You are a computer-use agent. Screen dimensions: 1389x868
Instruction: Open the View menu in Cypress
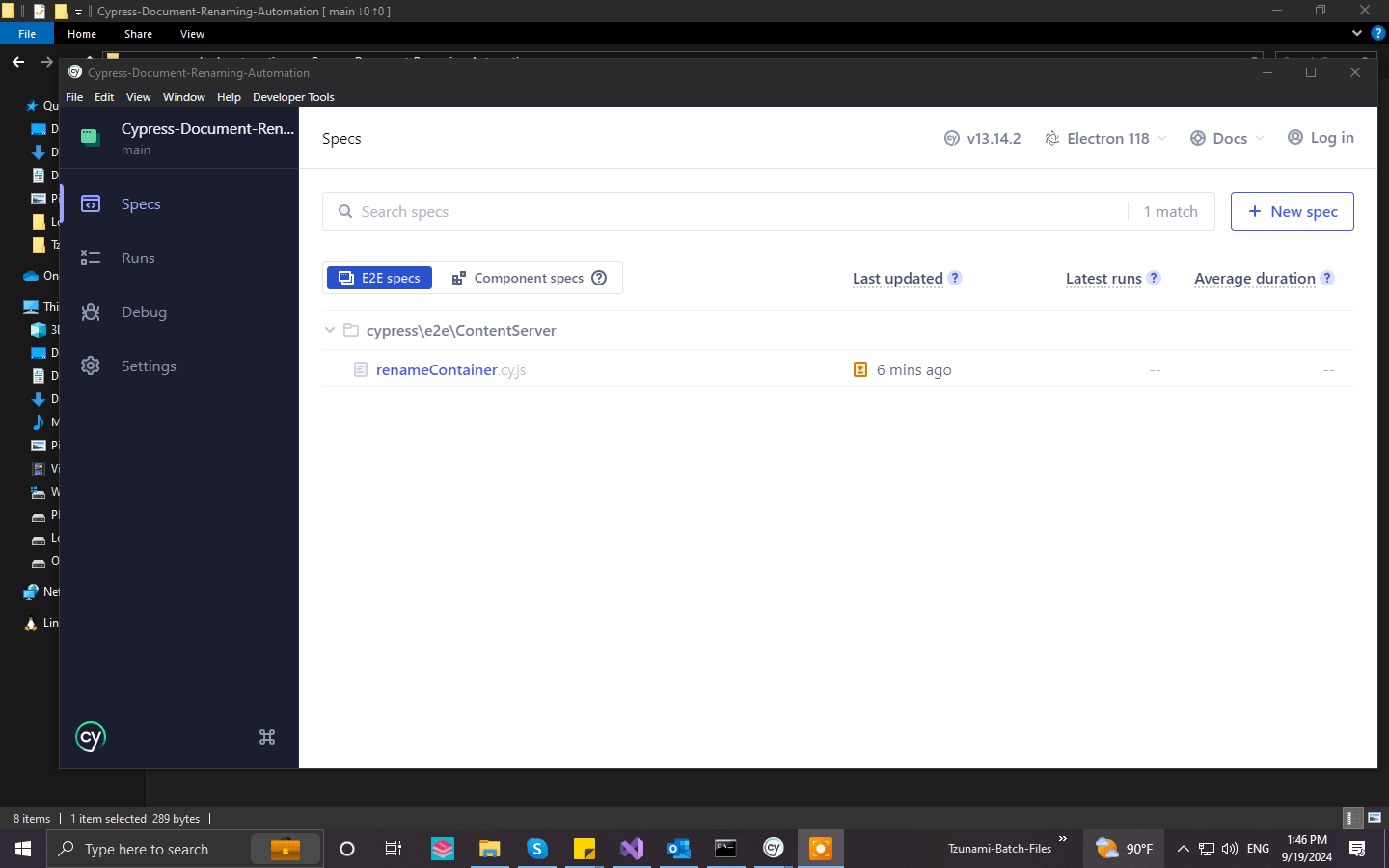(x=139, y=97)
